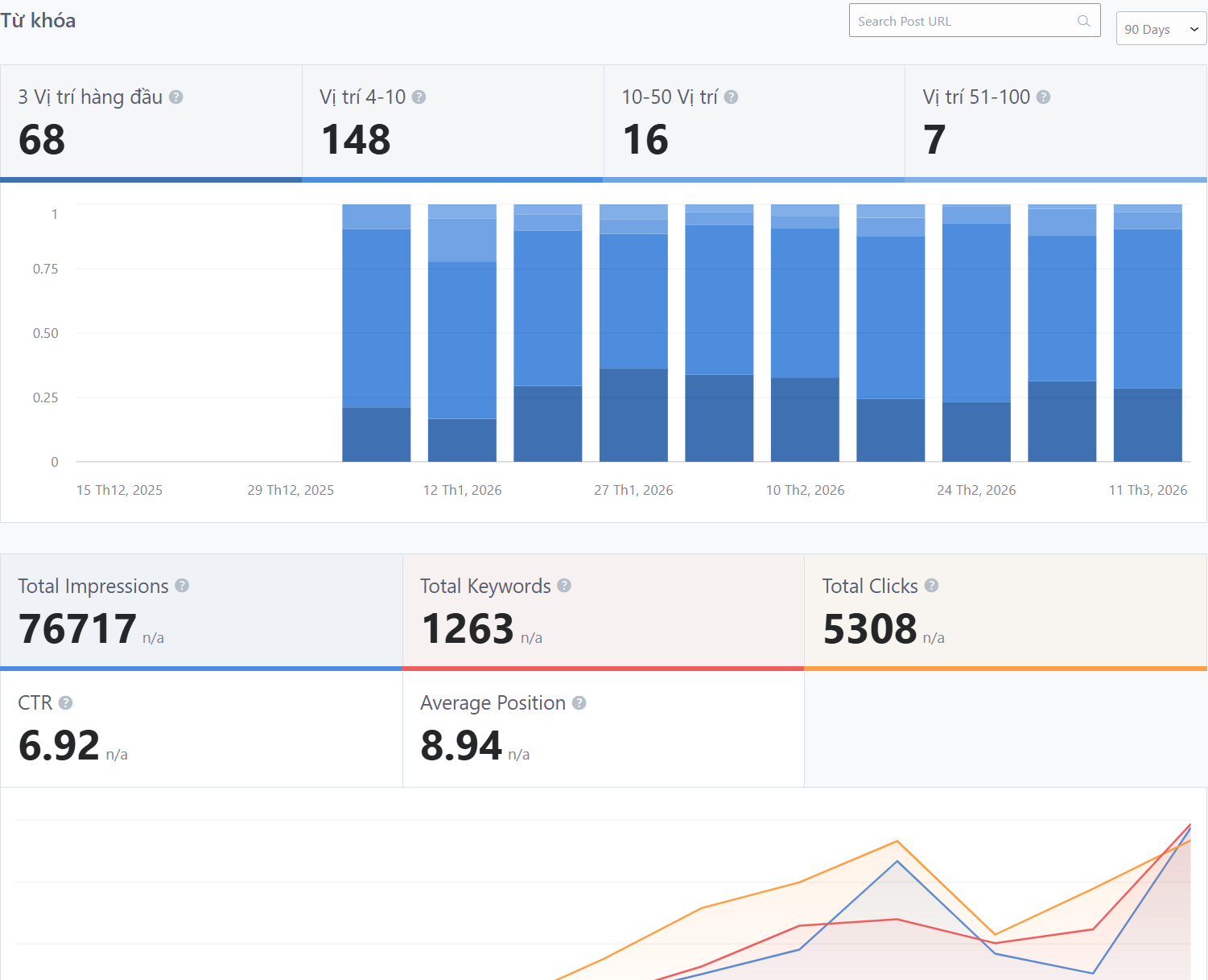This screenshot has height=980, width=1208.
Task: Toggle the Total Keywords metric card
Action: pos(603,611)
